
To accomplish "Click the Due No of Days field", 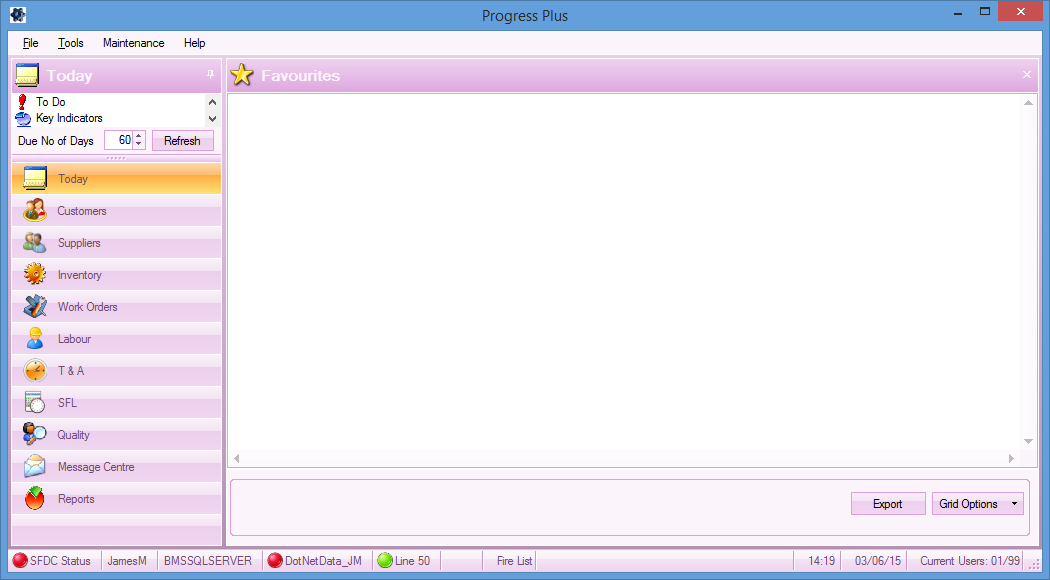I will pyautogui.click(x=118, y=141).
